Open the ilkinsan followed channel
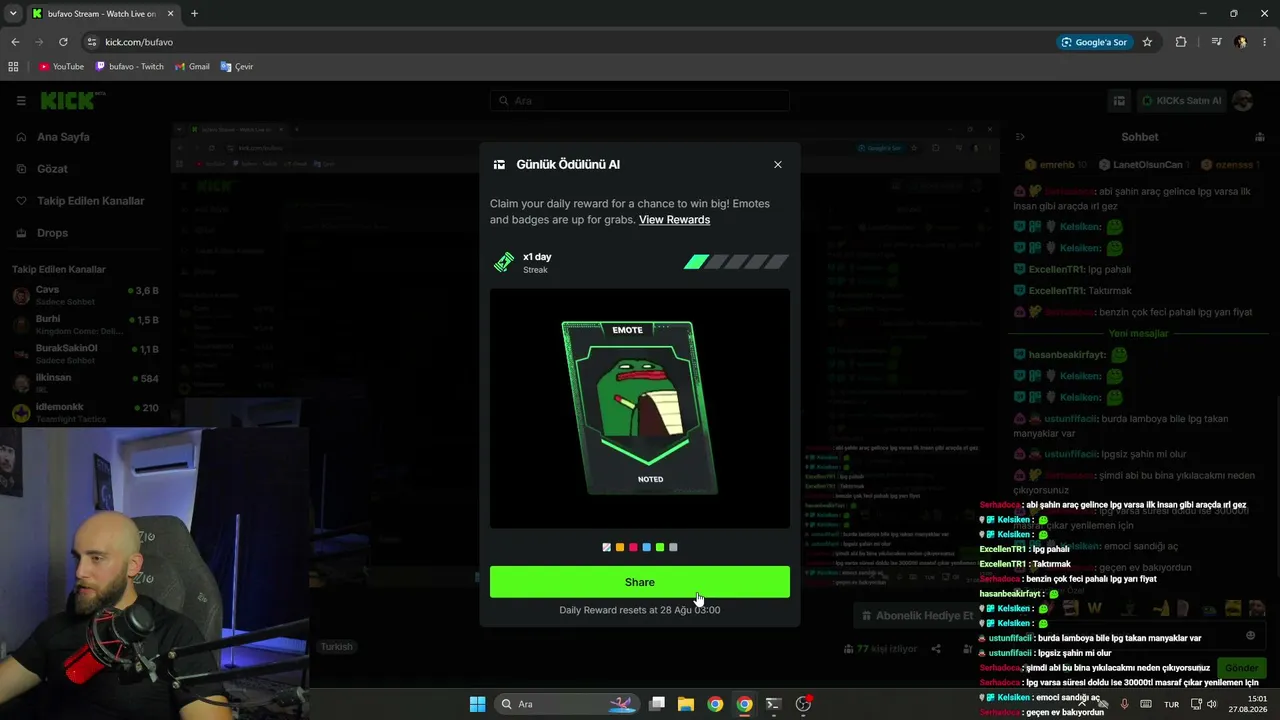This screenshot has width=1280, height=720. [85, 383]
